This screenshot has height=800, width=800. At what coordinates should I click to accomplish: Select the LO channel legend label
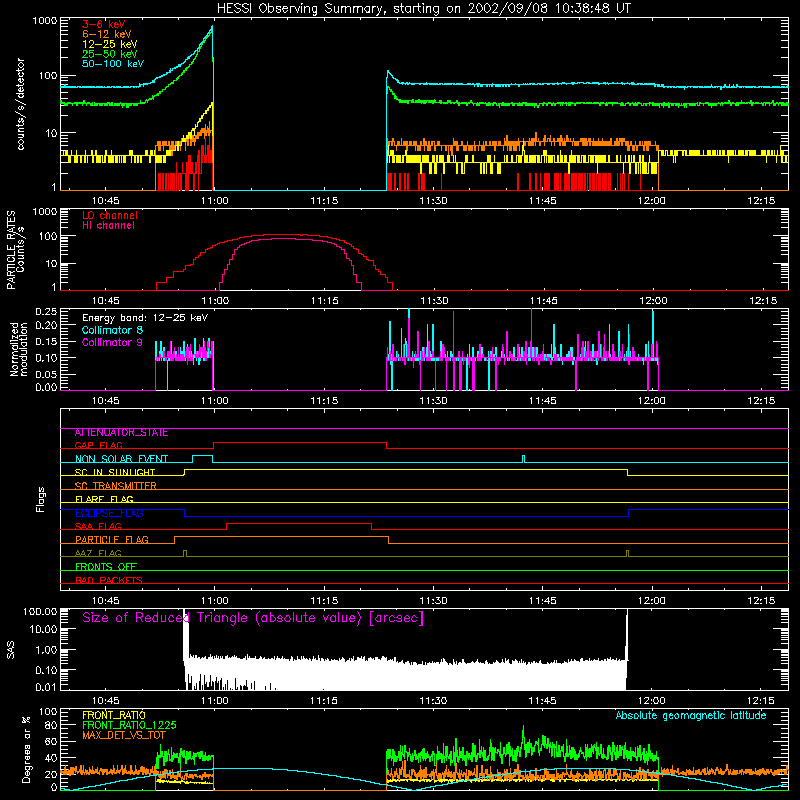coord(110,215)
